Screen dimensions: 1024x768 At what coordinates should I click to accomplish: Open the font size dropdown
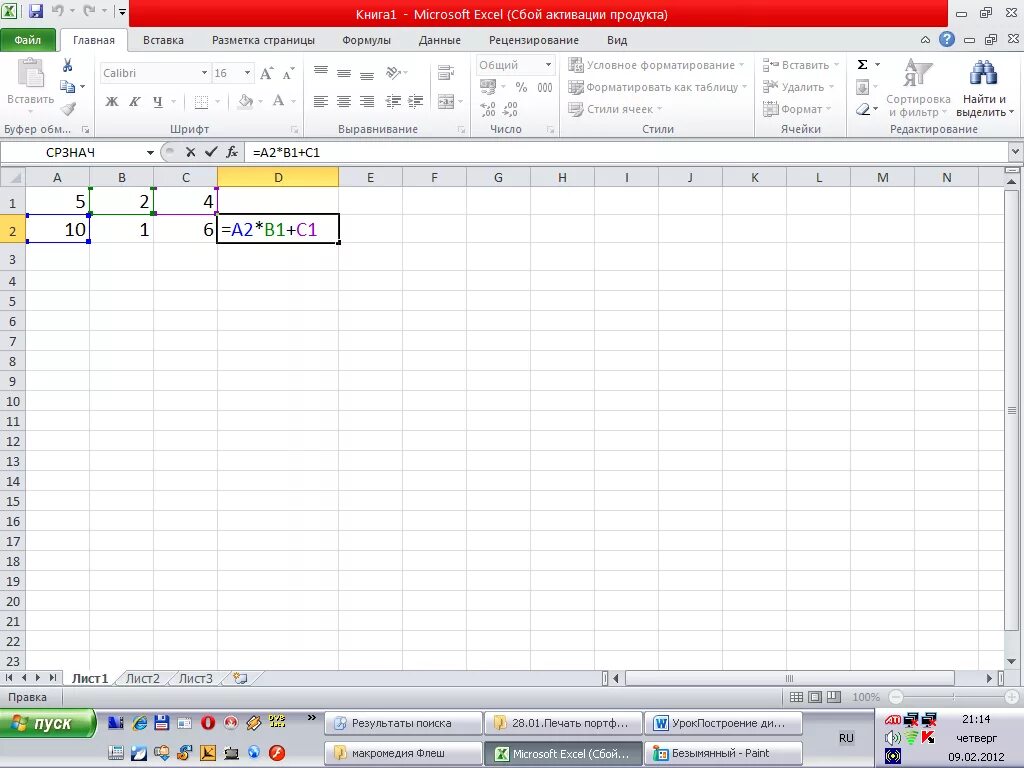[248, 73]
